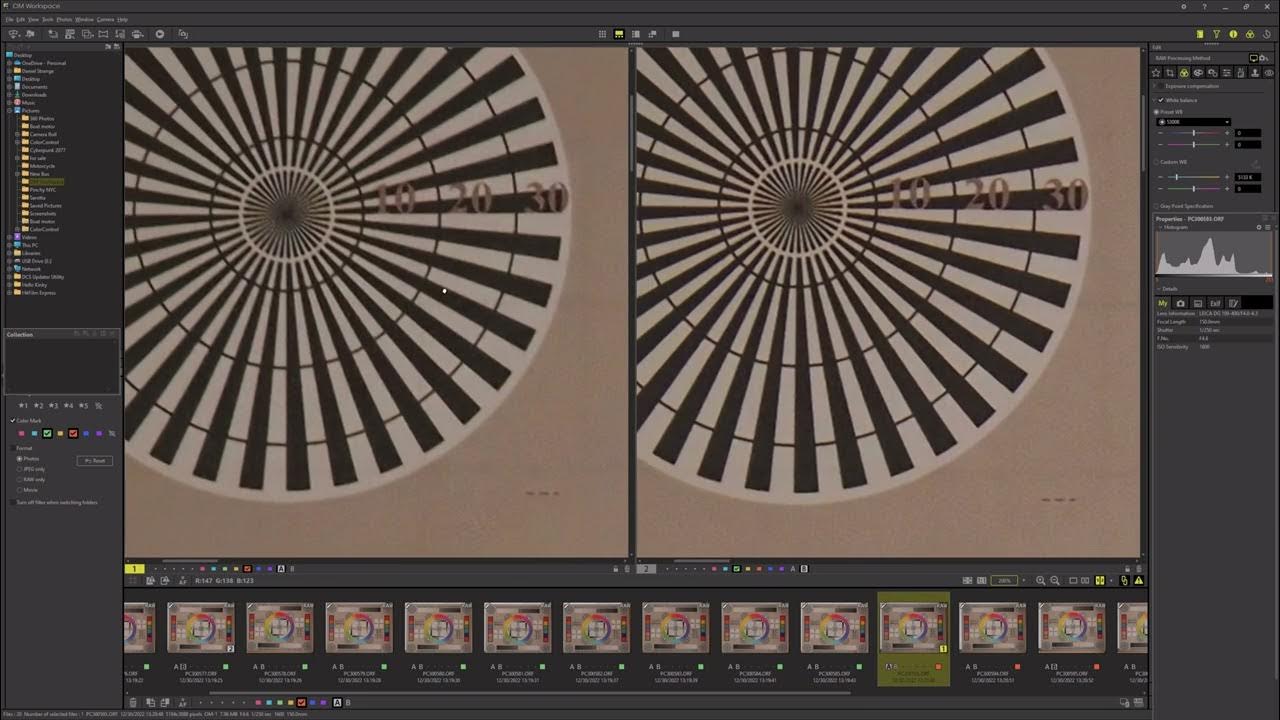Click the yellow warning triangle icon
Screen dimensions: 1280x720
tap(1139, 580)
